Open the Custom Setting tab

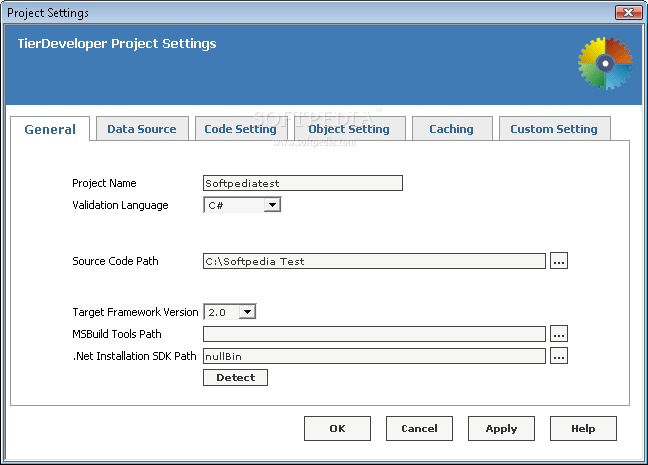[554, 129]
